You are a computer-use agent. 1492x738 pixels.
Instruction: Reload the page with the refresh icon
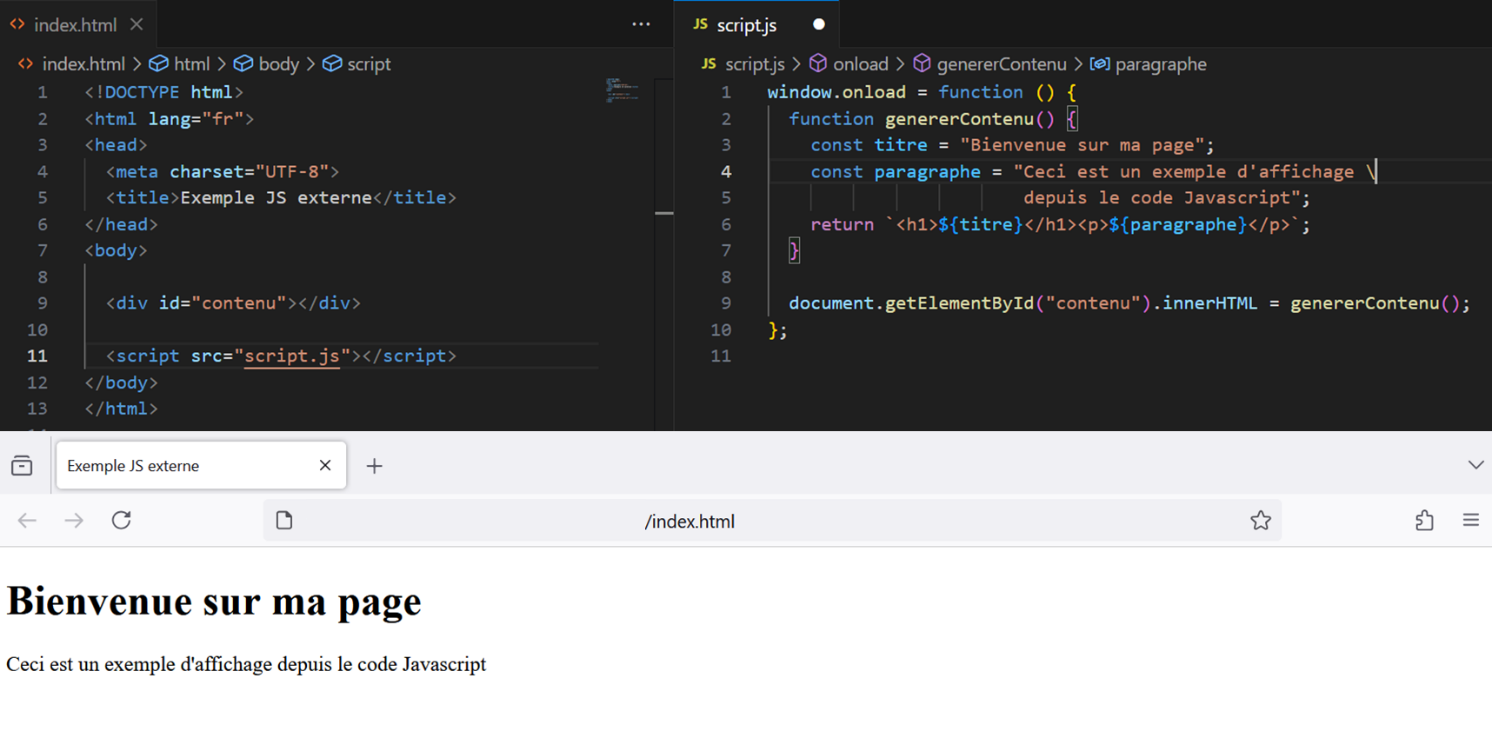121,520
